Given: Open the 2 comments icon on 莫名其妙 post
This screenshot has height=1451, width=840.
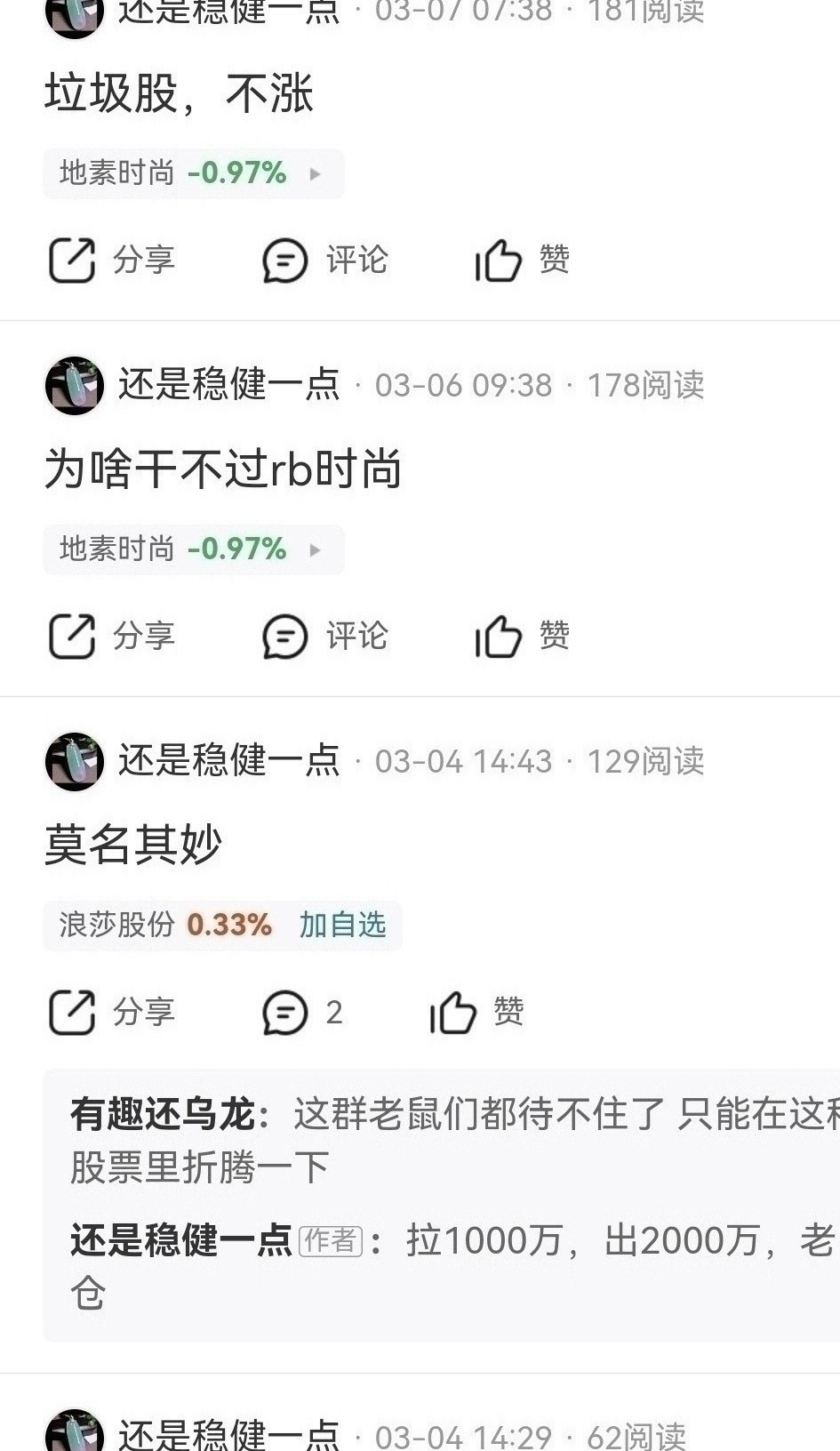Looking at the screenshot, I should pos(284,1013).
